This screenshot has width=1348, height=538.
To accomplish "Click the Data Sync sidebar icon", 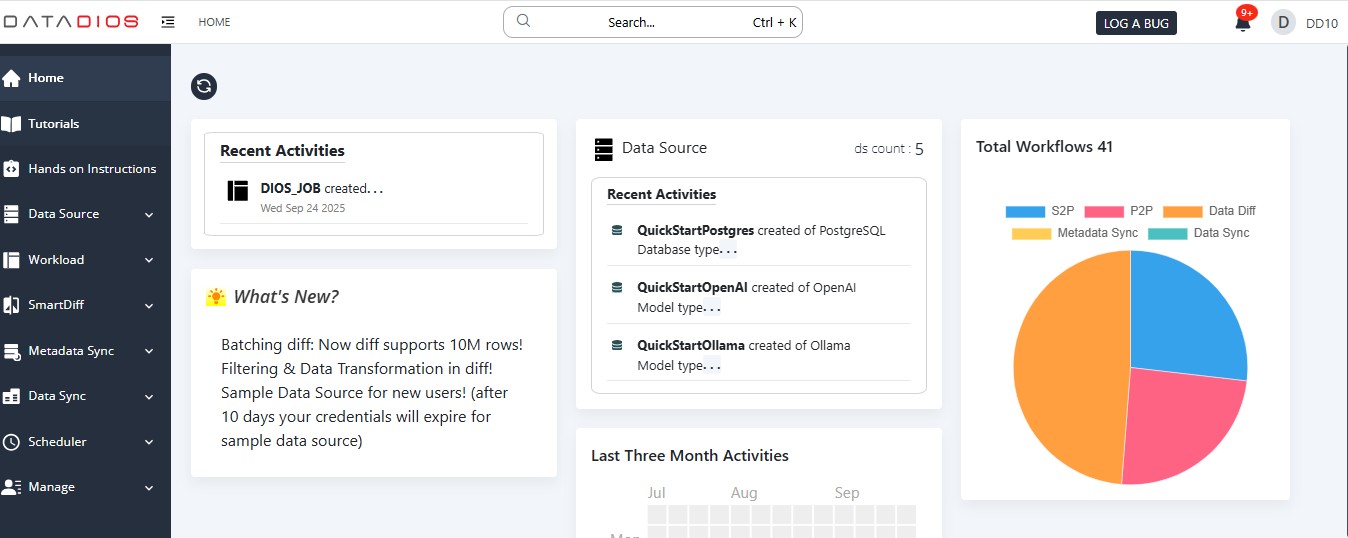I will coord(12,396).
